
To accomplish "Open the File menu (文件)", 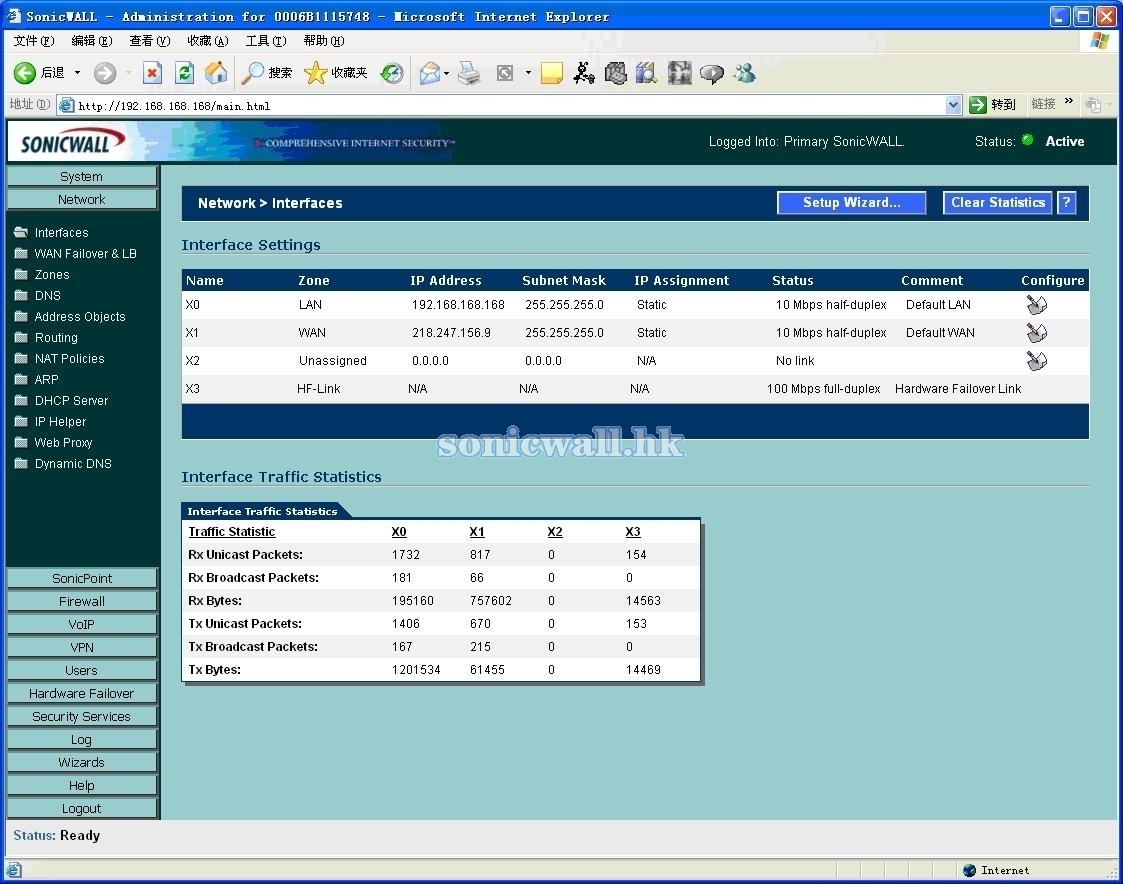I will click(34, 41).
